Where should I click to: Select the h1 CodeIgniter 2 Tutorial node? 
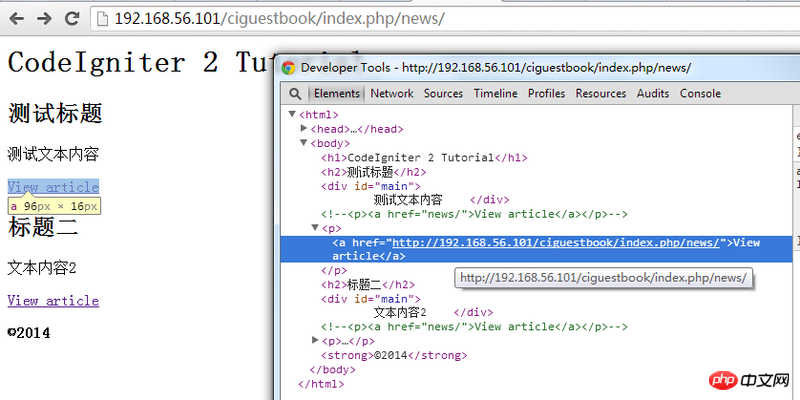[x=424, y=158]
